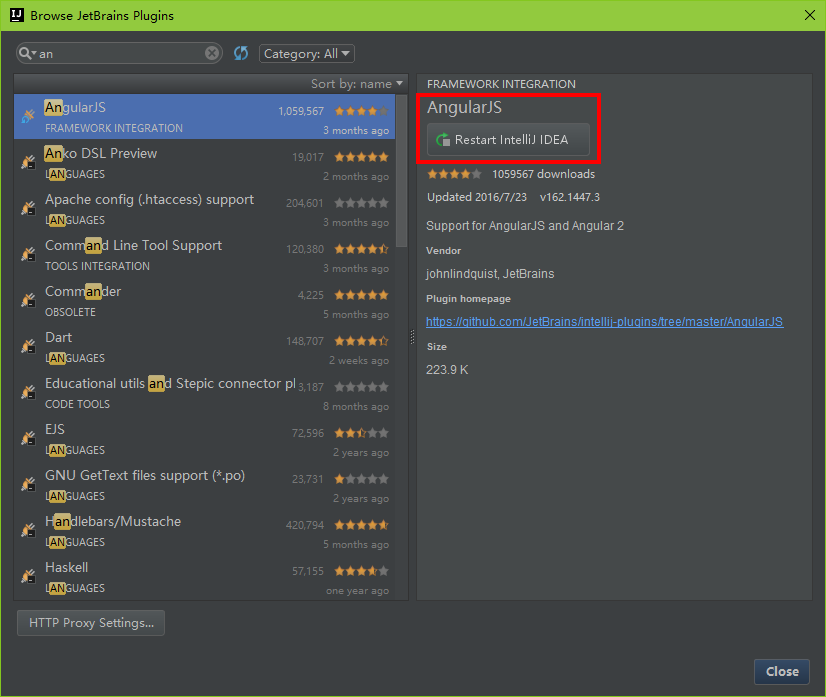Viewport: 826px width, 697px height.
Task: Select Command Line Tool Support
Action: [x=204, y=254]
